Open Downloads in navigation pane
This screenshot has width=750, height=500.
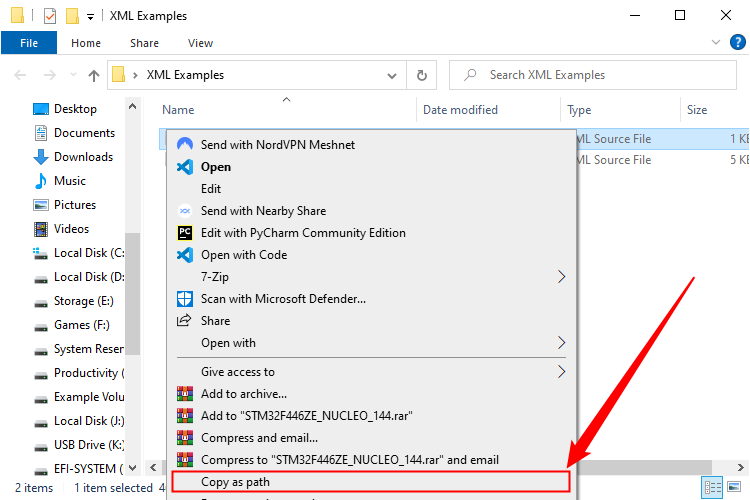point(82,157)
